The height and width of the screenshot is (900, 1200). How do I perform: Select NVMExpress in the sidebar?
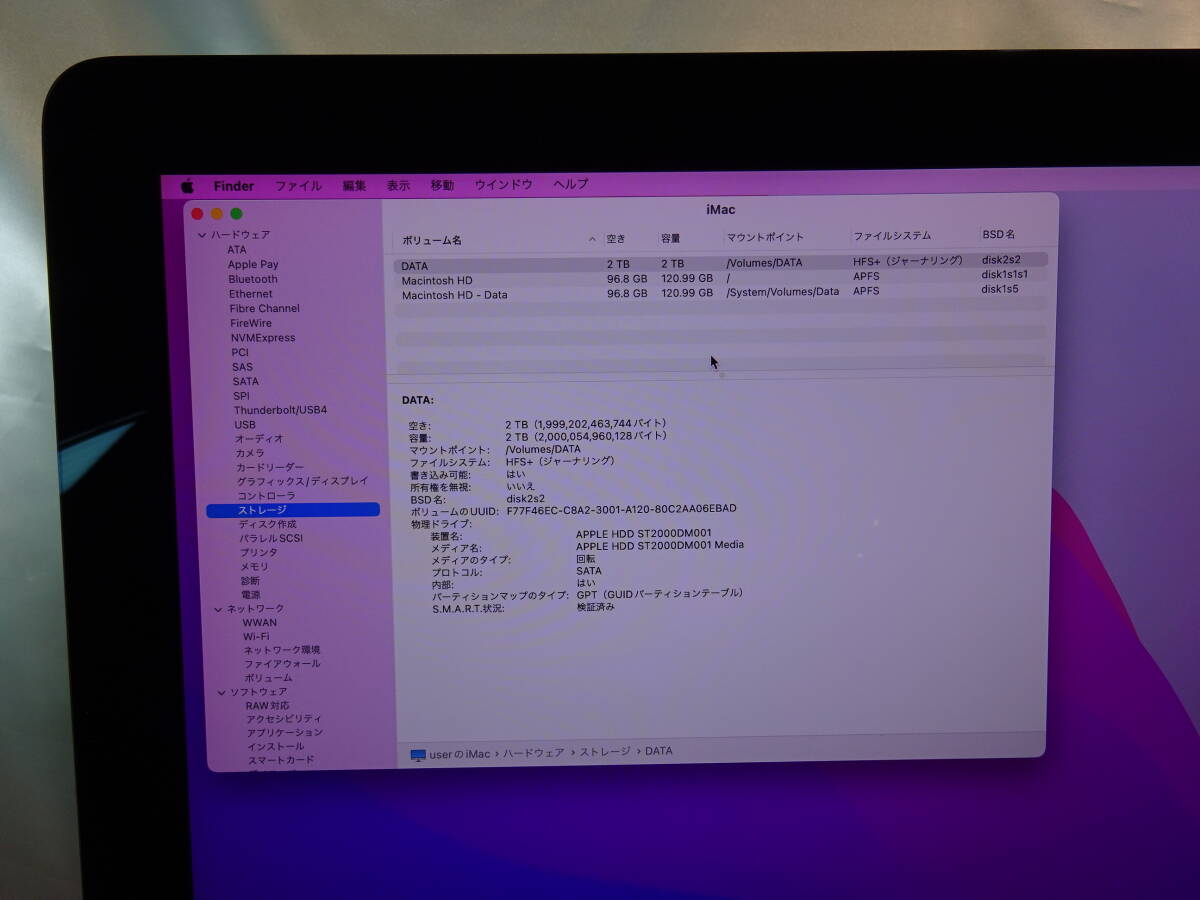pos(264,338)
